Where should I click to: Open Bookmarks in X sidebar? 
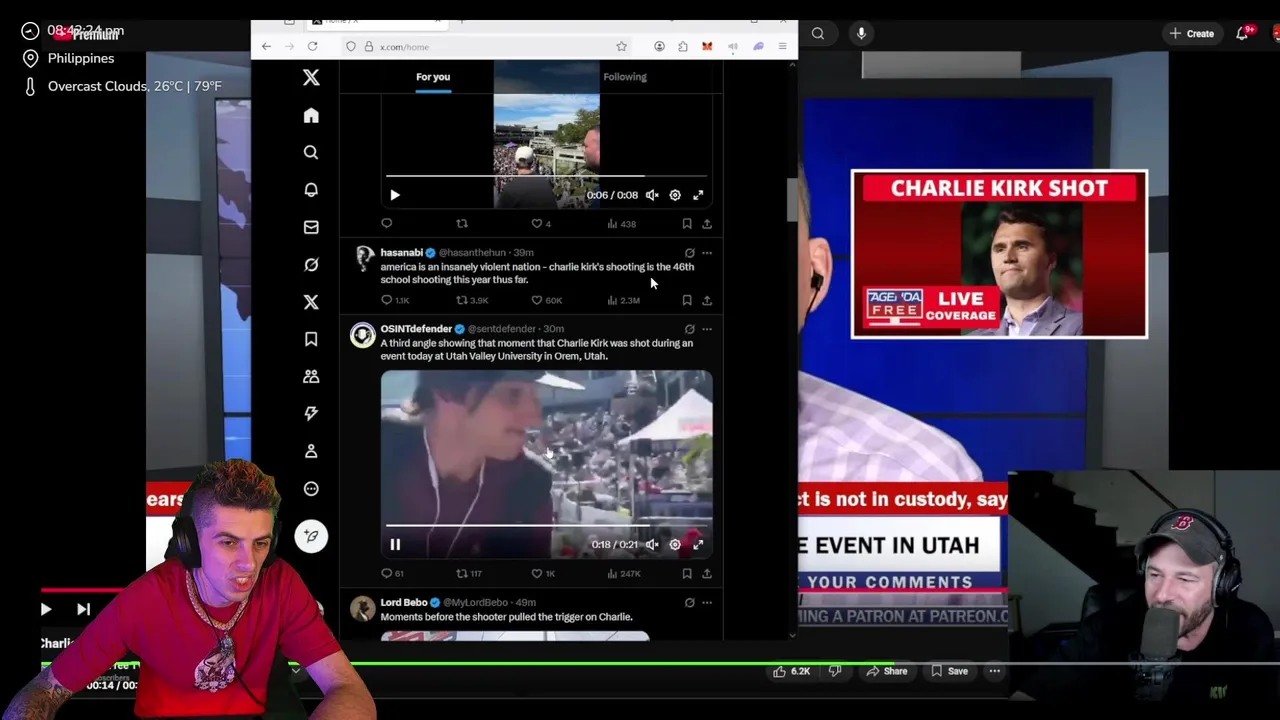311,339
